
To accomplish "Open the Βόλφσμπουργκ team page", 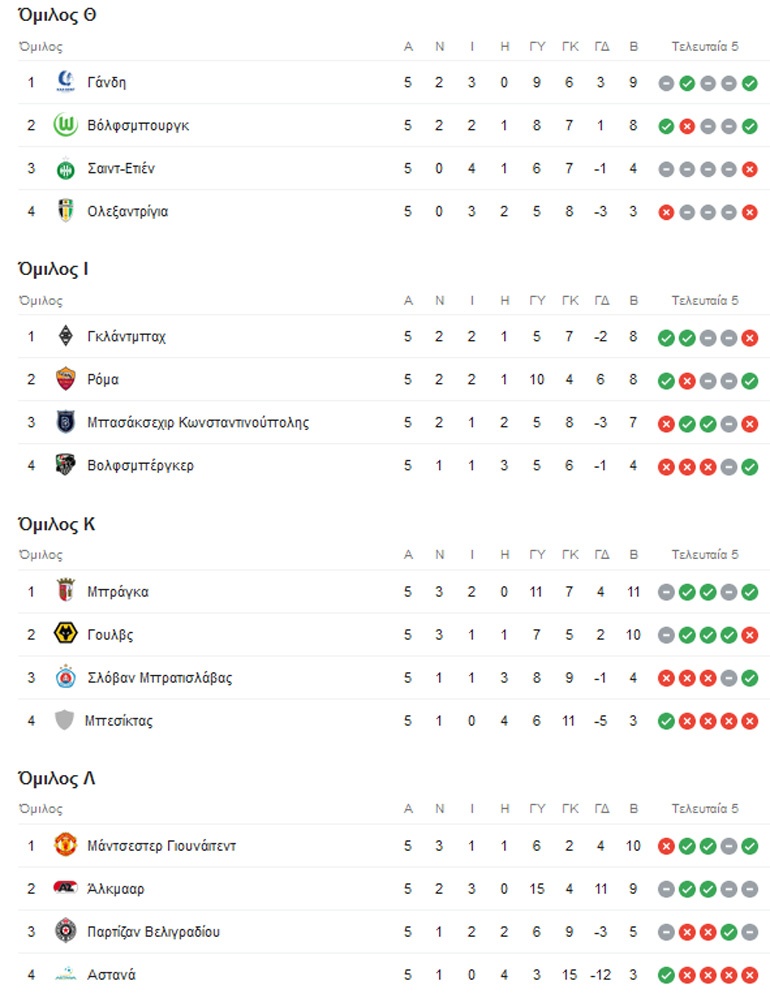I will coord(138,125).
